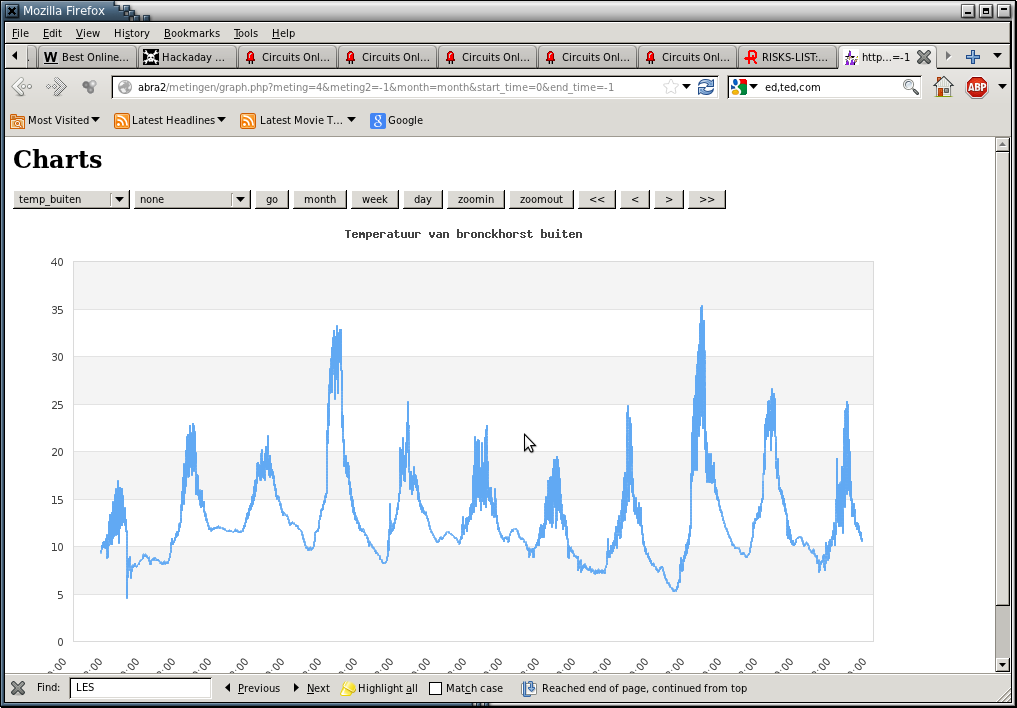The height and width of the screenshot is (708, 1017).
Task: Open the Bookmarks menu
Action: 192,33
